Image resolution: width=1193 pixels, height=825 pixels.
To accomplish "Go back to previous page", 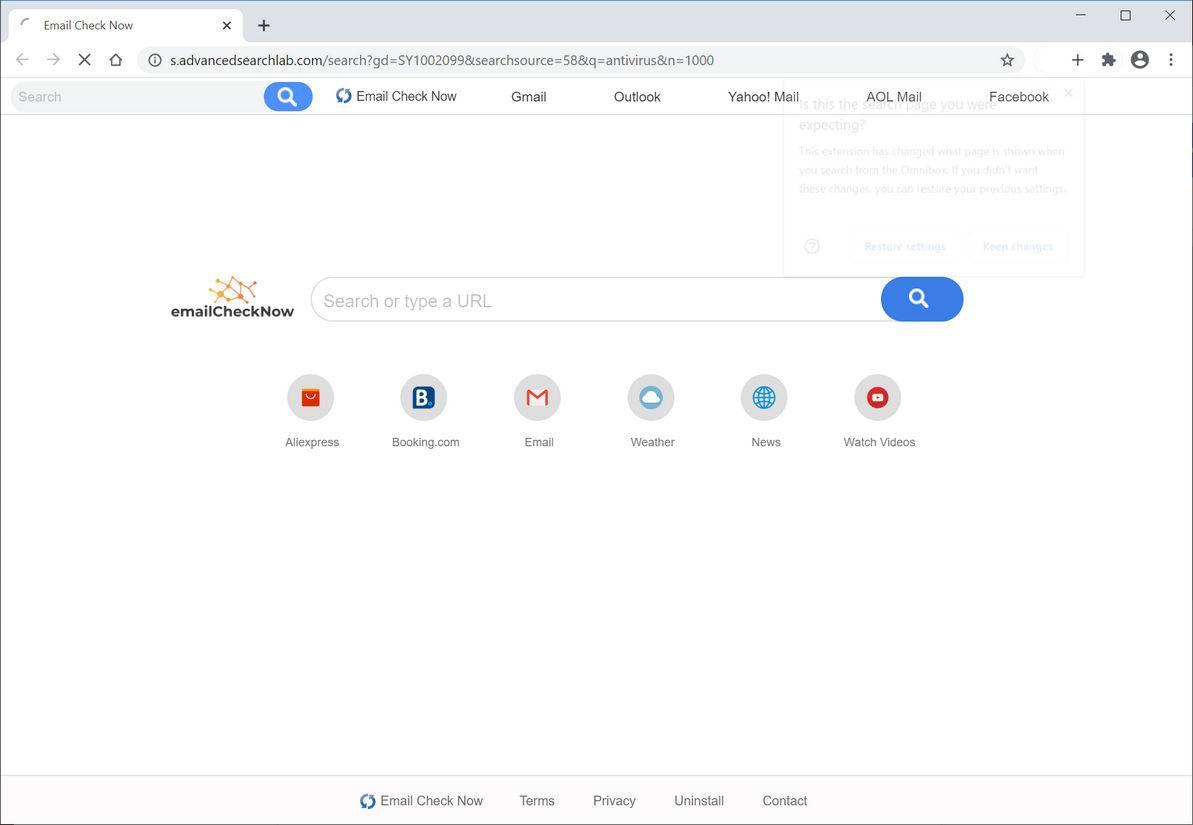I will click(22, 59).
